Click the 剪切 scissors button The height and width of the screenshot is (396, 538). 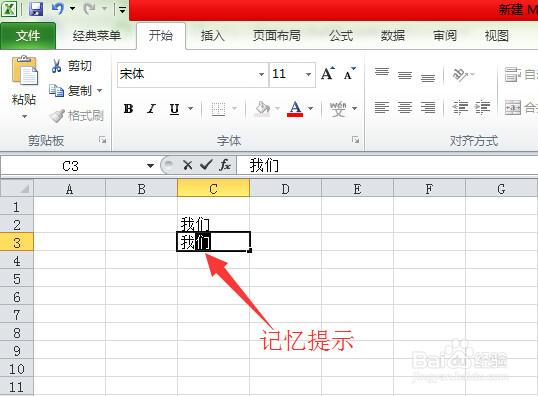[71, 66]
